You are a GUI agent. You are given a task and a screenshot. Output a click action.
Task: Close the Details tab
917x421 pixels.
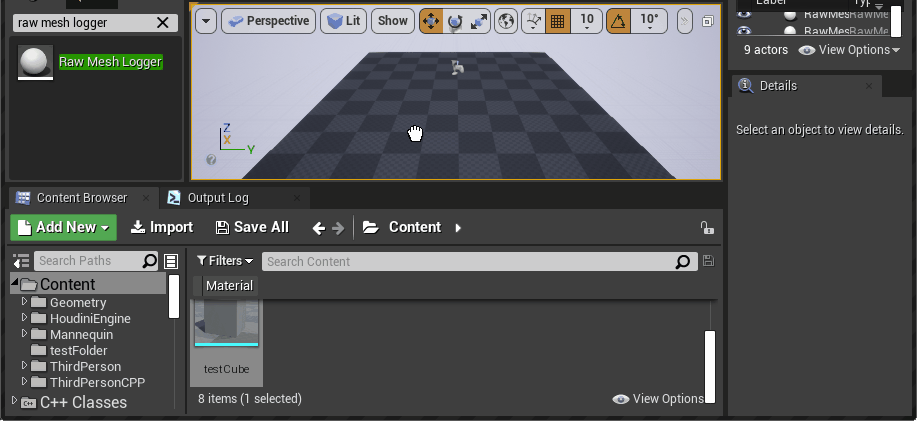coord(869,86)
